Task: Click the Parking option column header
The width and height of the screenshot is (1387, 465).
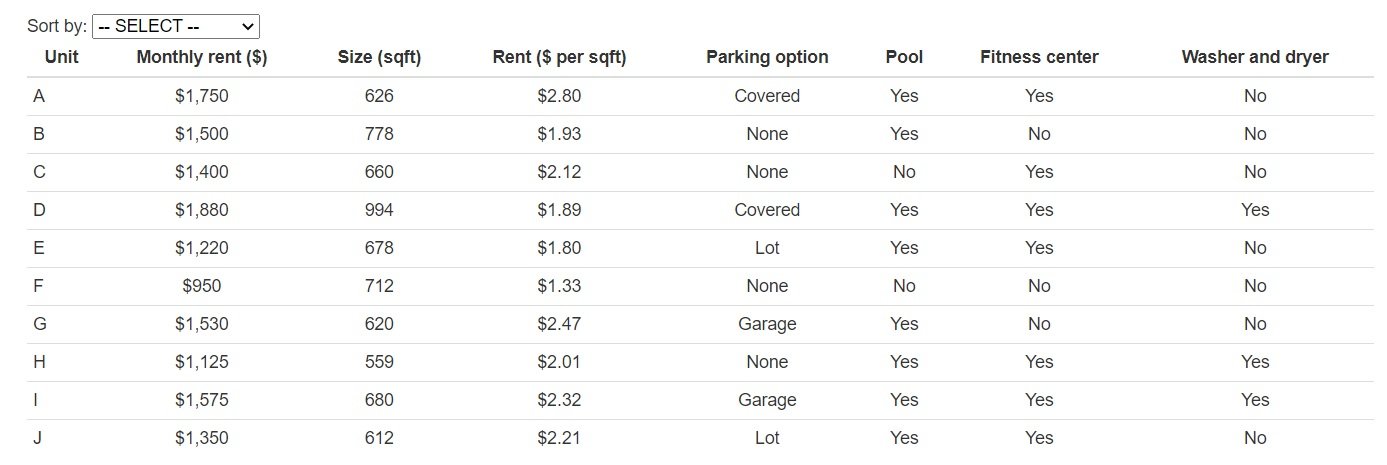Action: (x=767, y=57)
